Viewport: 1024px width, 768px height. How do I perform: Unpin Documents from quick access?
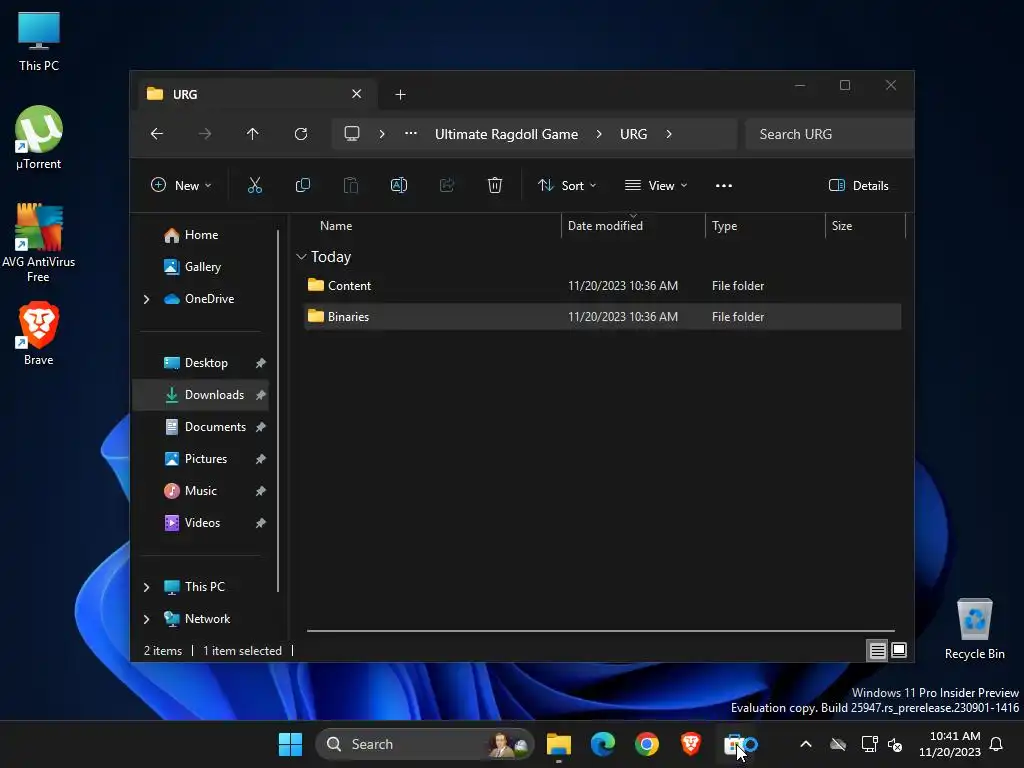[x=261, y=427]
